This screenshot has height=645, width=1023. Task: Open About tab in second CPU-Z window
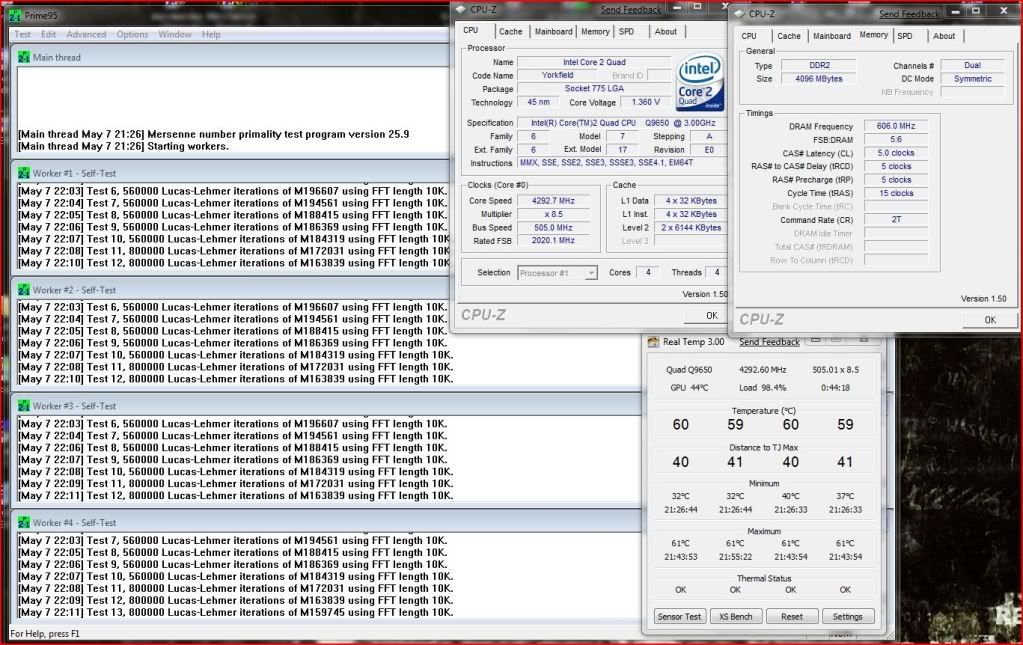(944, 36)
